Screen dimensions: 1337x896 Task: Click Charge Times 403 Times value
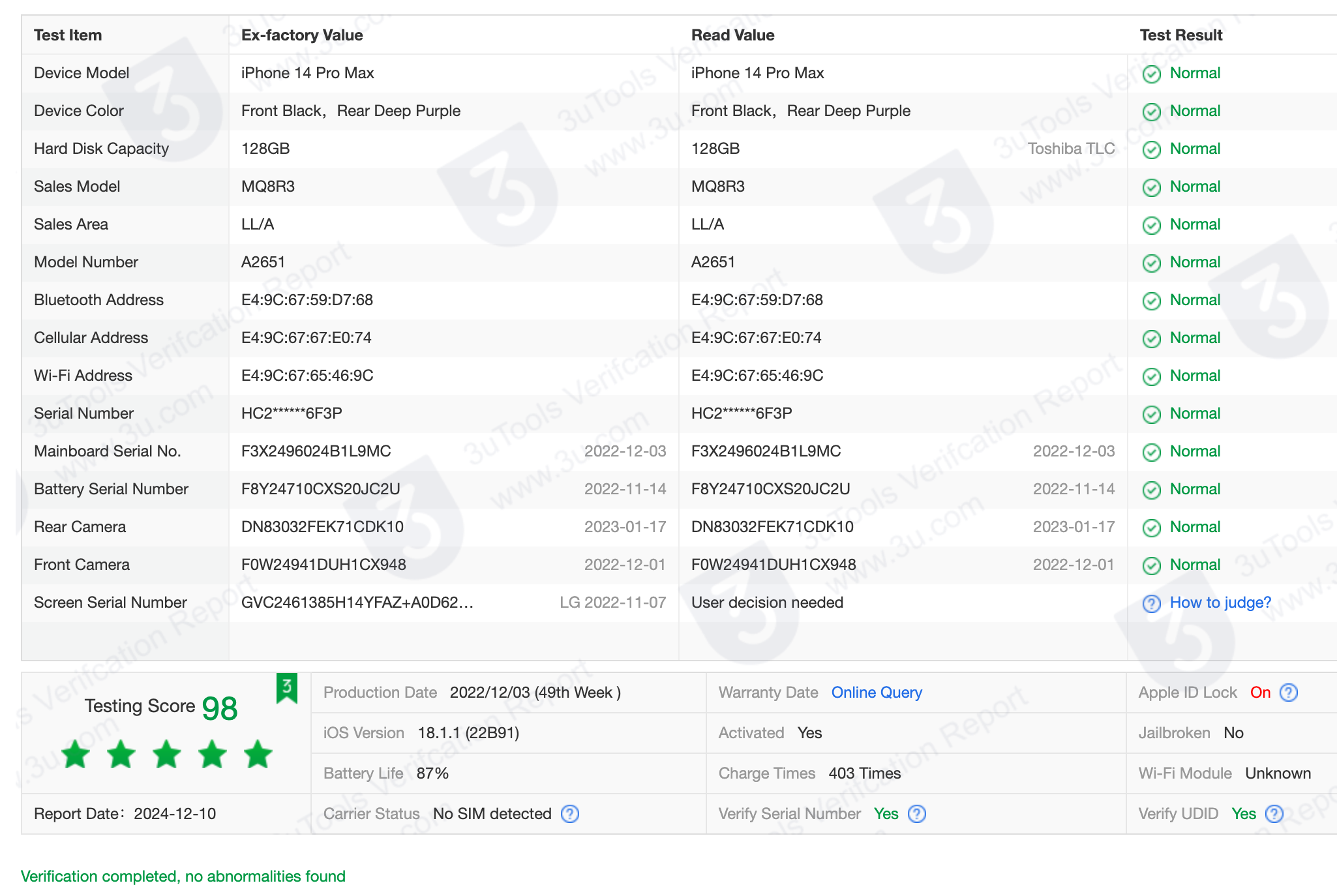pyautogui.click(x=865, y=773)
